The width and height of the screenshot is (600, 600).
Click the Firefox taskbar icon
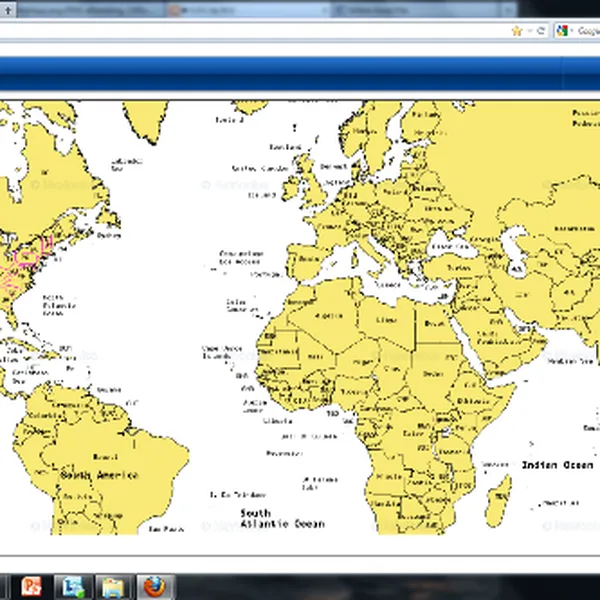point(153,586)
